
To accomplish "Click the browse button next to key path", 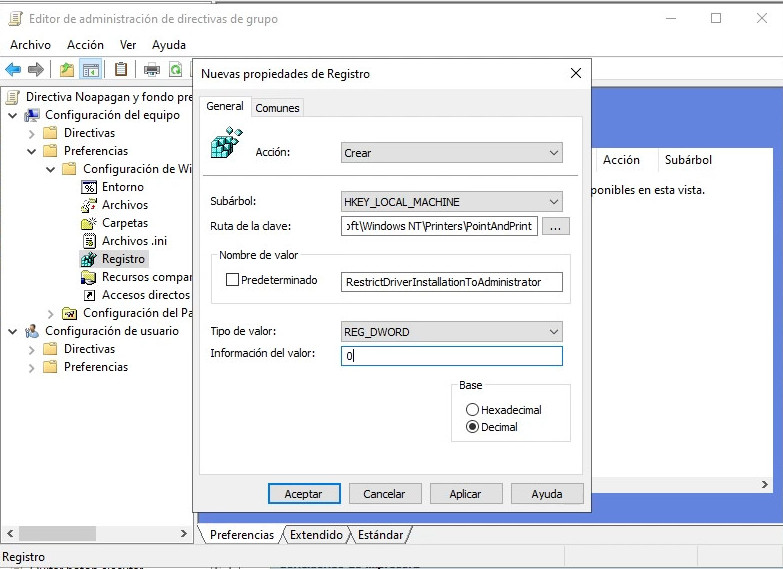I will click(x=555, y=227).
